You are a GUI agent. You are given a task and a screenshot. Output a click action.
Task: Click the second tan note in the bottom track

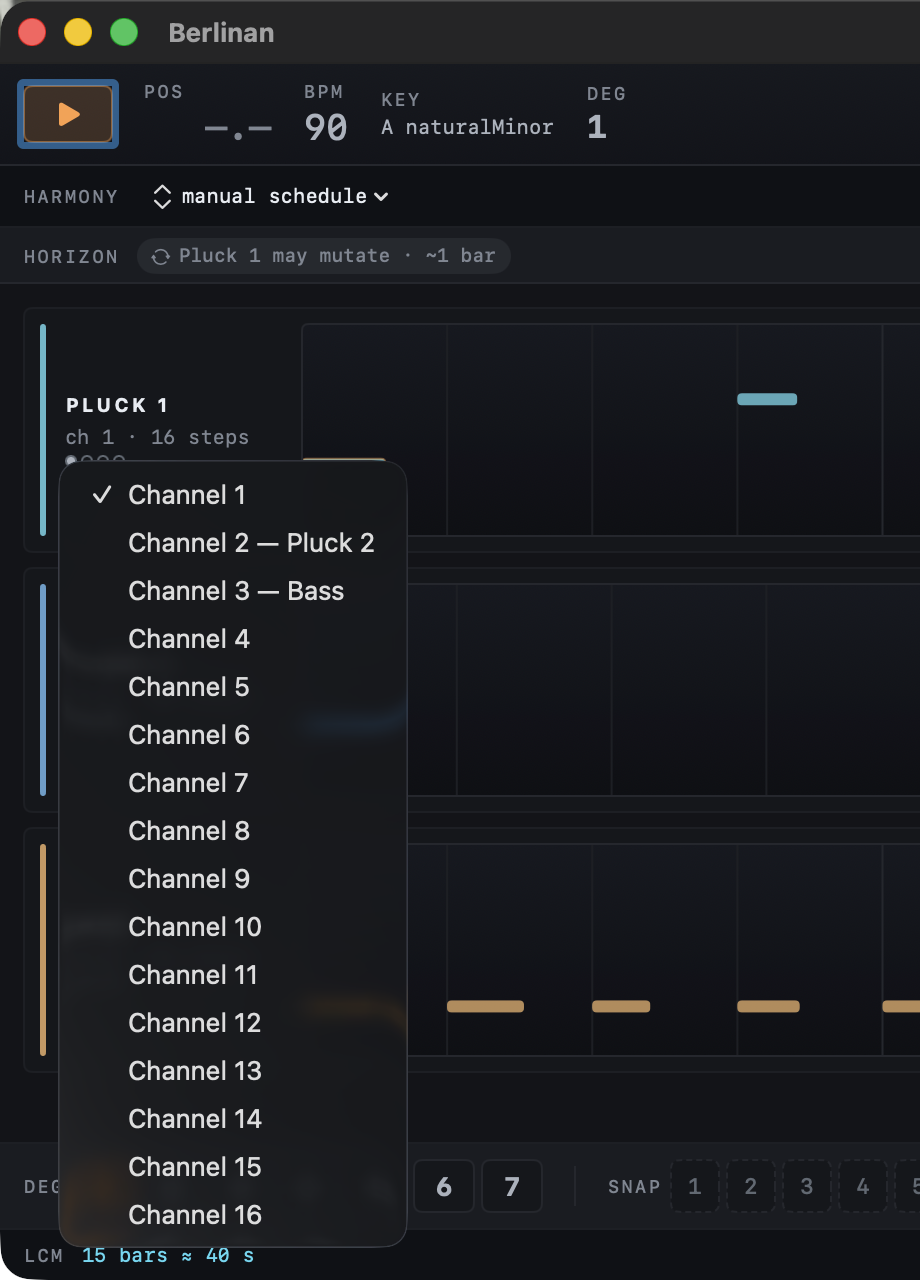[x=621, y=1006]
